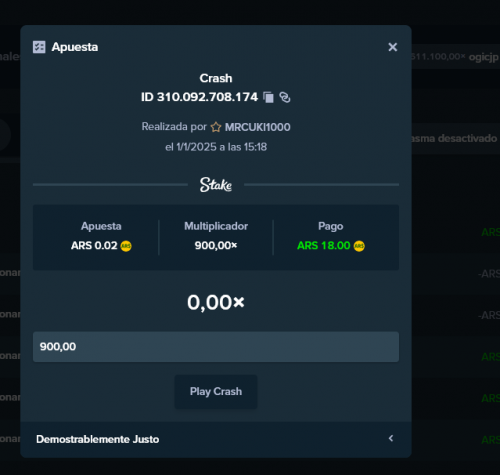Open the Demostrablemente Justo section label

click(98, 439)
